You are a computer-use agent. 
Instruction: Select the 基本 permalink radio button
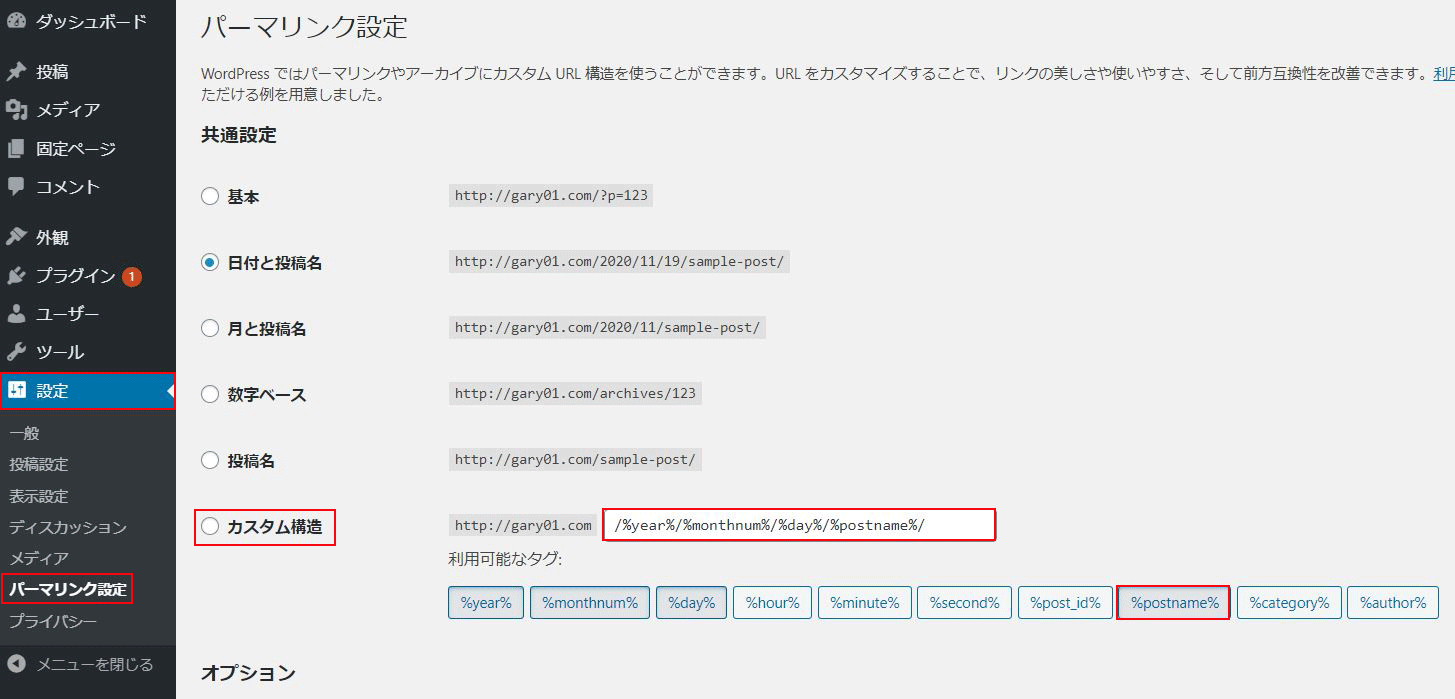(210, 197)
